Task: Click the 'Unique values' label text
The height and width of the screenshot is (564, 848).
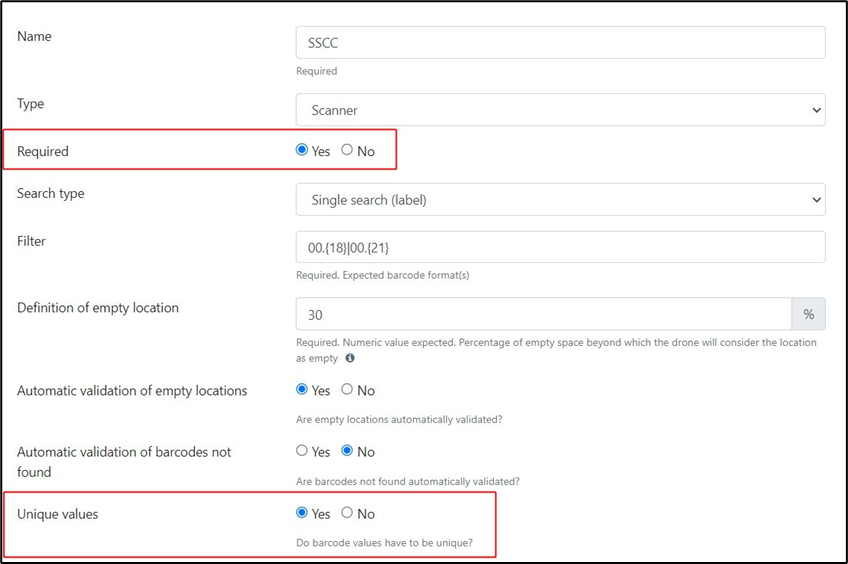Action: pyautogui.click(x=57, y=514)
